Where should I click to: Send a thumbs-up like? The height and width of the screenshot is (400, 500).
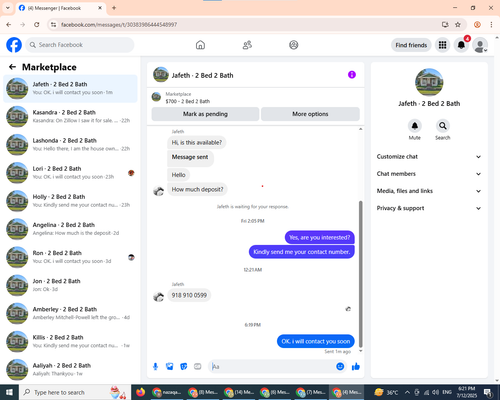[356, 367]
